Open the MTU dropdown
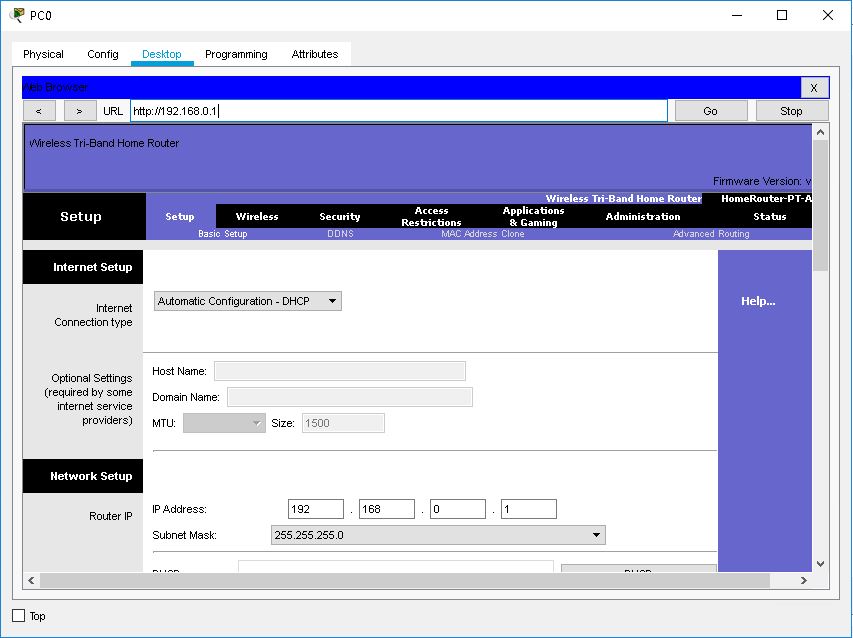The width and height of the screenshot is (853, 638). click(222, 422)
